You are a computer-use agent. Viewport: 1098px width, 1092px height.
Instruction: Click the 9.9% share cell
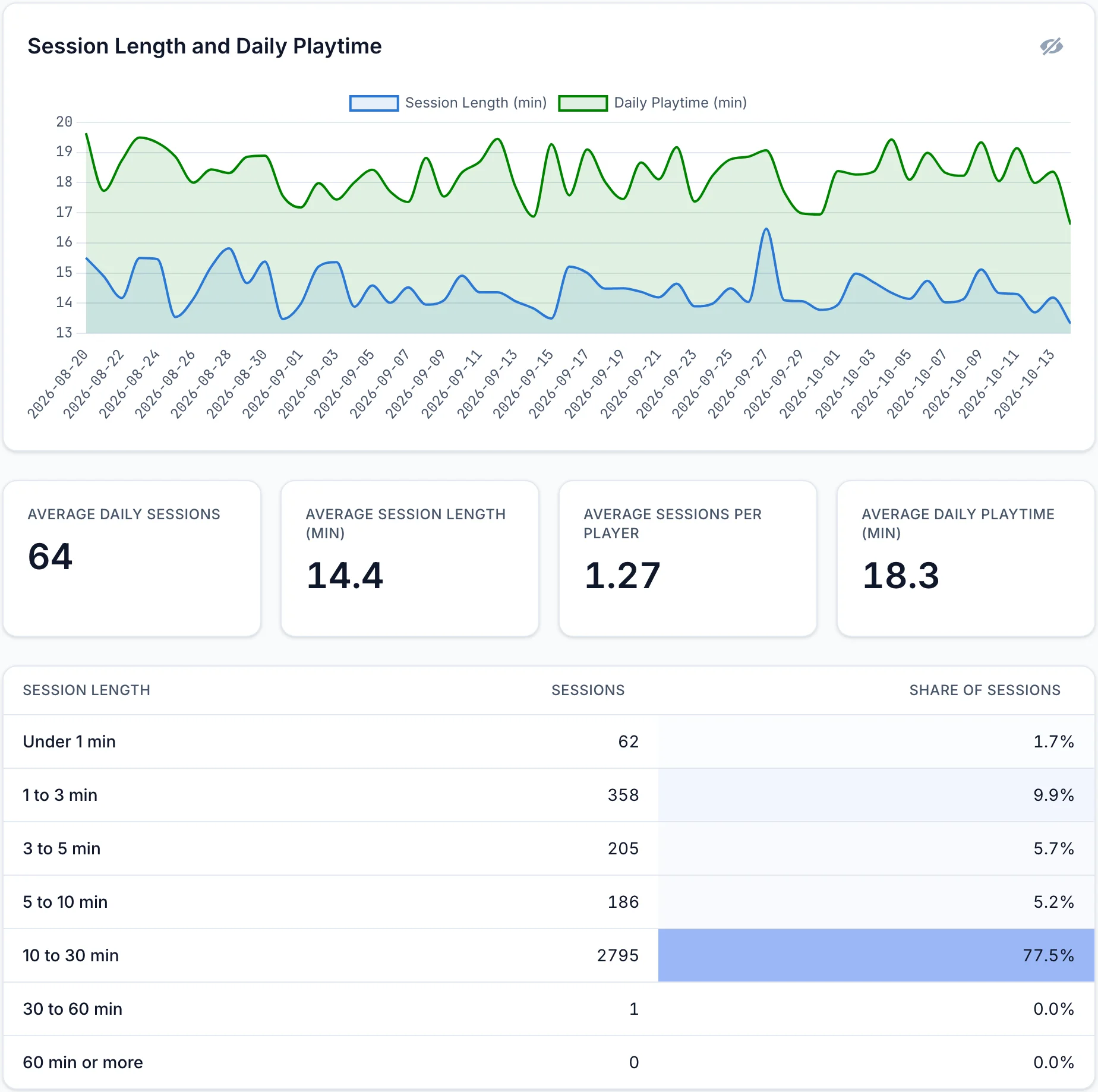[x=876, y=795]
